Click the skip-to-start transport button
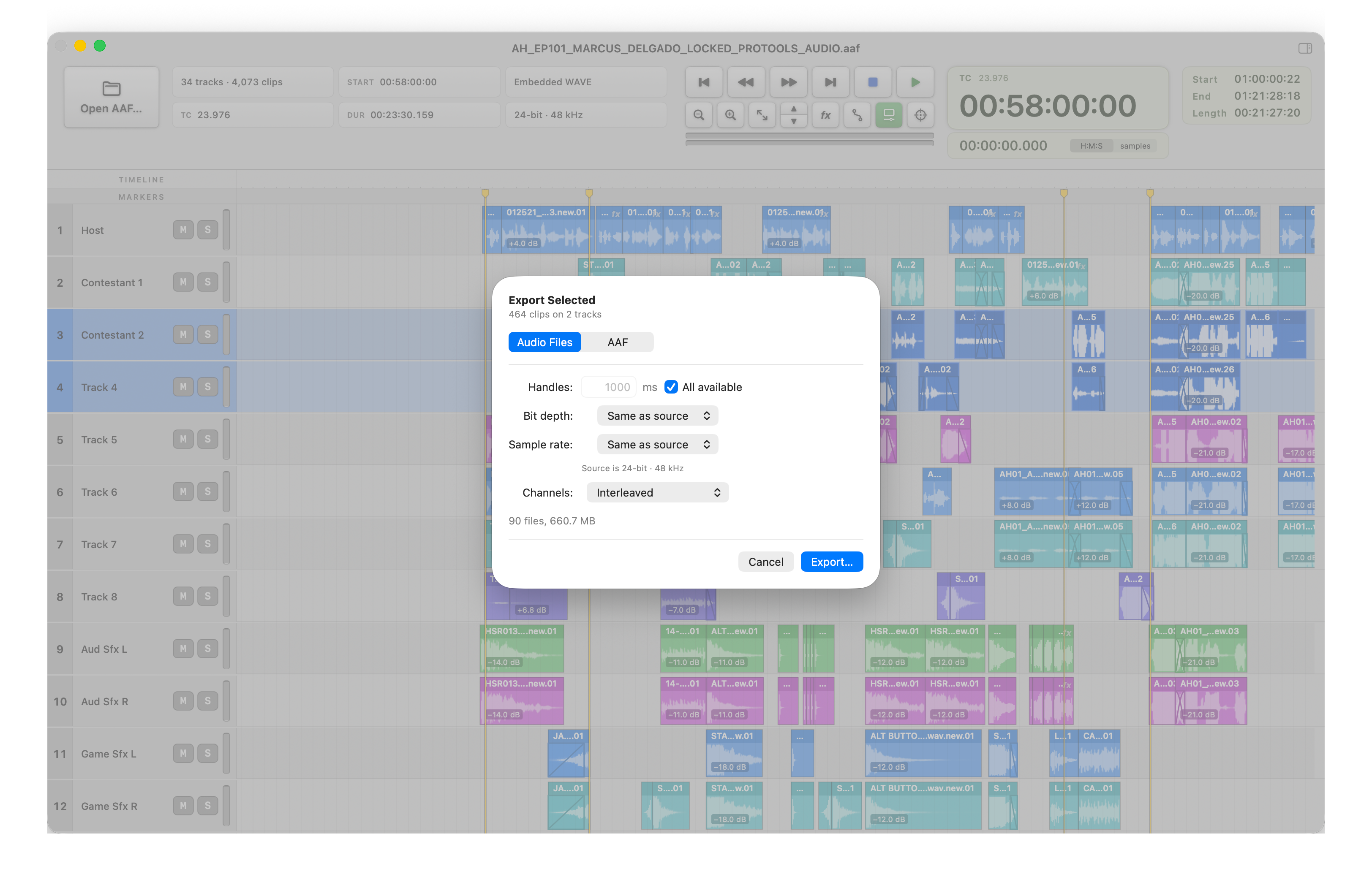 coord(704,82)
